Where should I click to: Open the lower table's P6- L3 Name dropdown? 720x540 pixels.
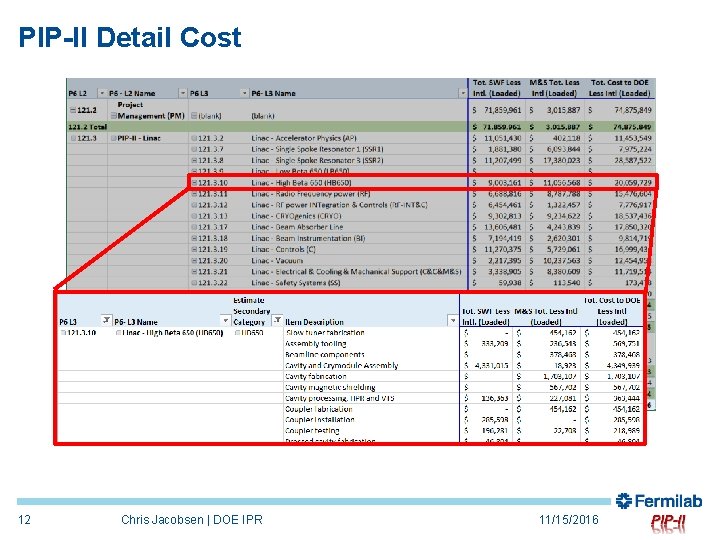(x=225, y=320)
